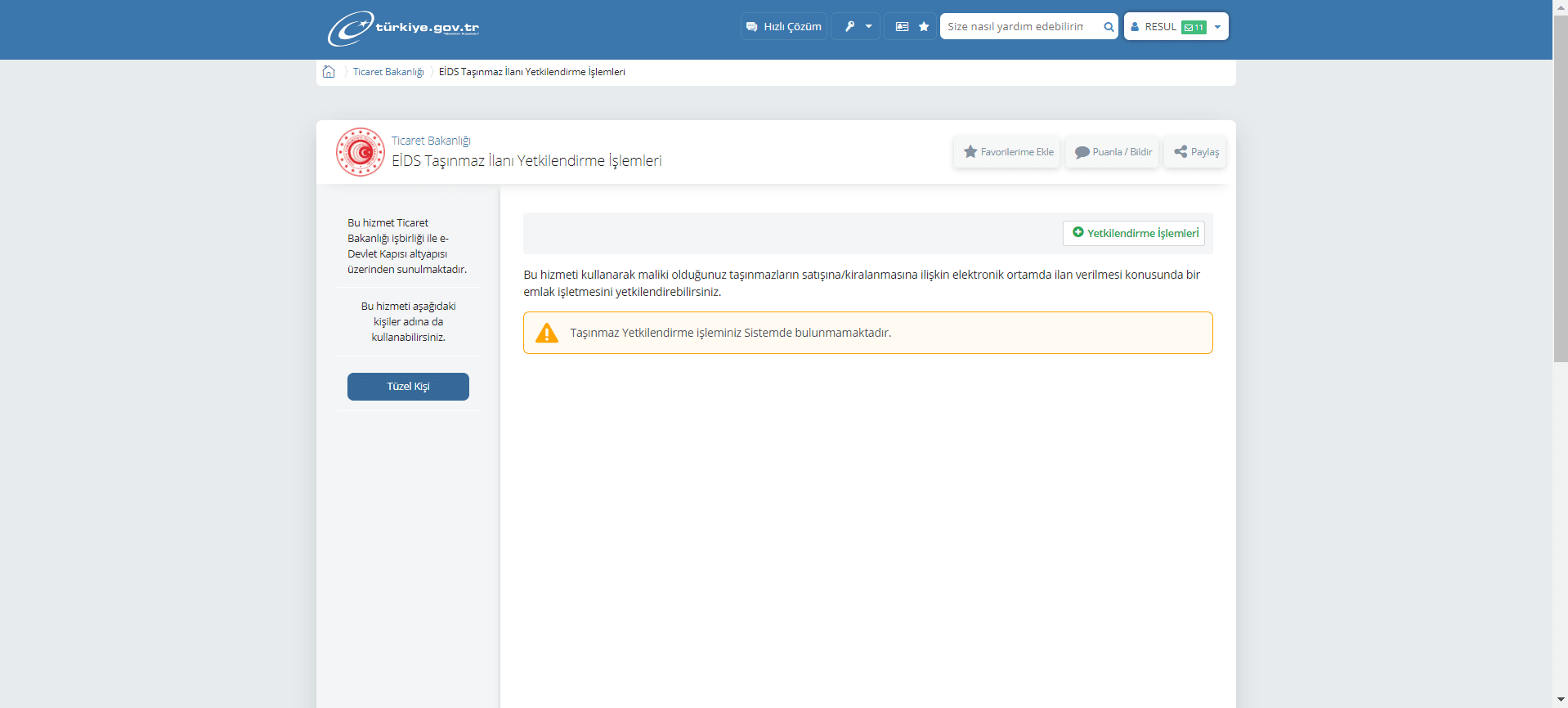Click 'Taşınmaz Yetkilendirme İşleminiz Sistemde bulunmamaktadır.' message

(730, 333)
